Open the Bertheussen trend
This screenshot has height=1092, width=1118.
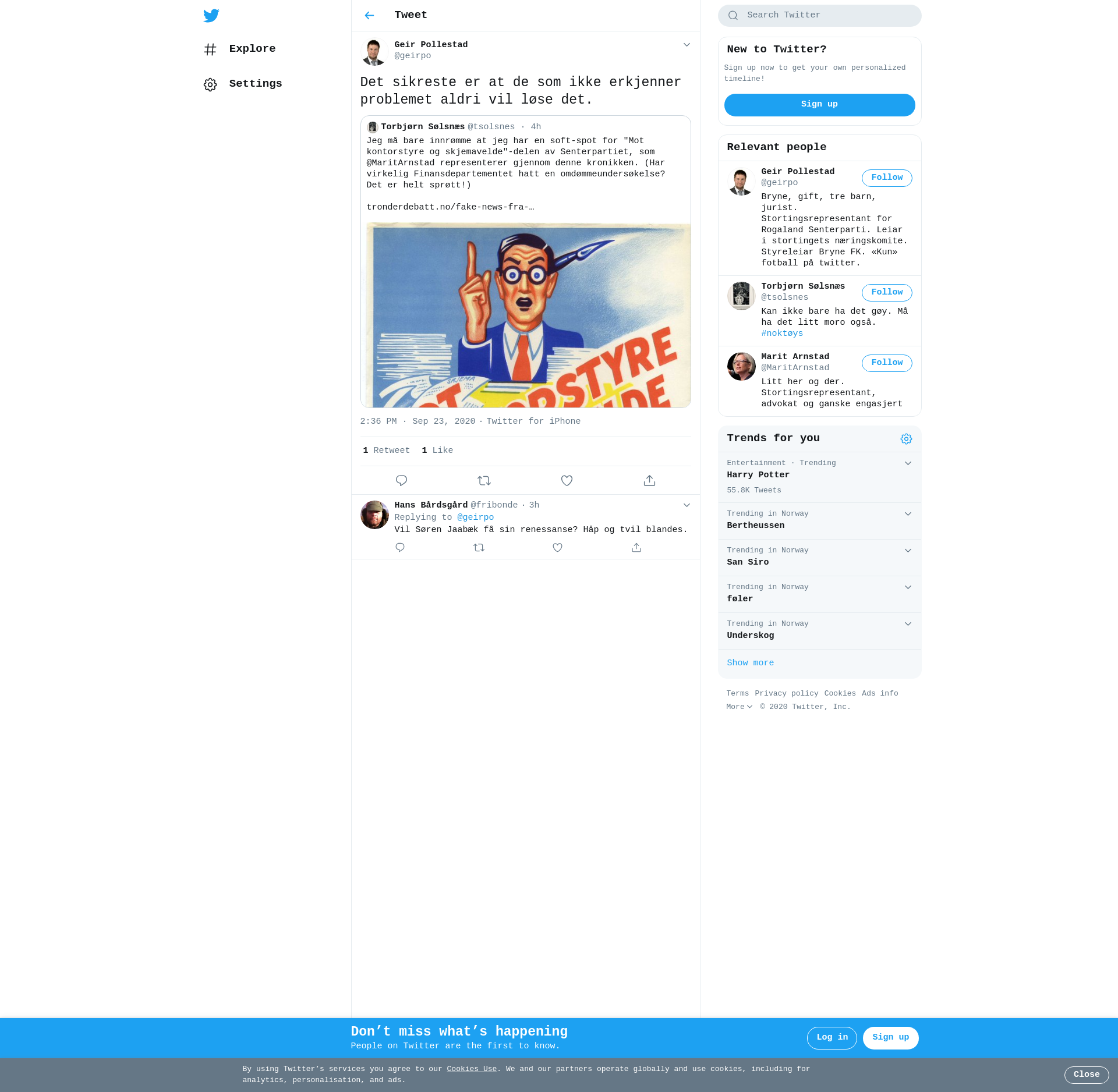coord(819,521)
